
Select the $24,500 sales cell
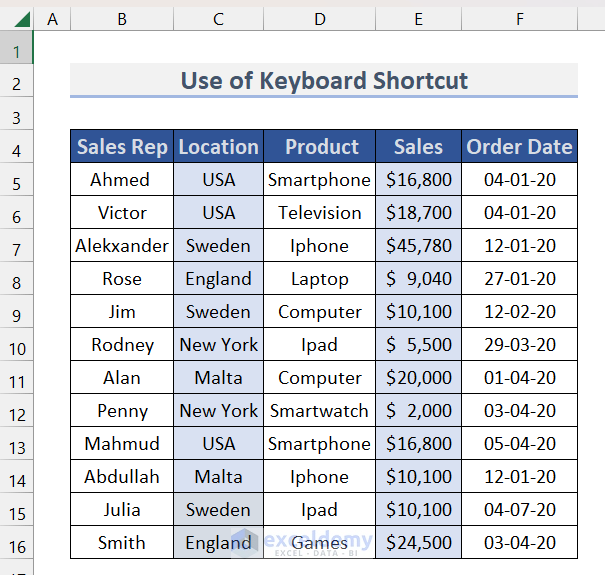click(418, 543)
